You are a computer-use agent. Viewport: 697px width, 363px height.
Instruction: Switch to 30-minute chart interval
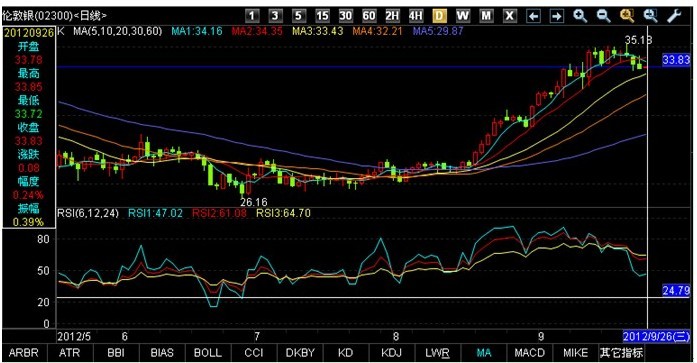(345, 16)
